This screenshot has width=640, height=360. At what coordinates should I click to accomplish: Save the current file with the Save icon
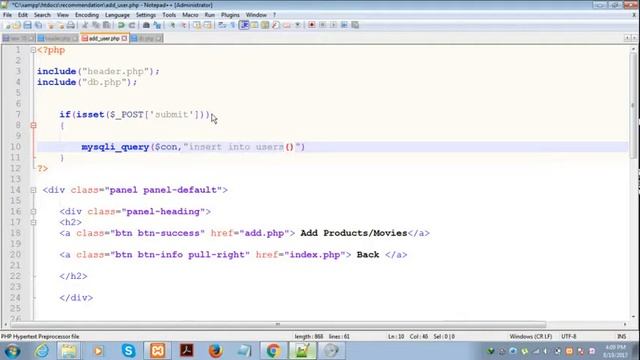27,25
